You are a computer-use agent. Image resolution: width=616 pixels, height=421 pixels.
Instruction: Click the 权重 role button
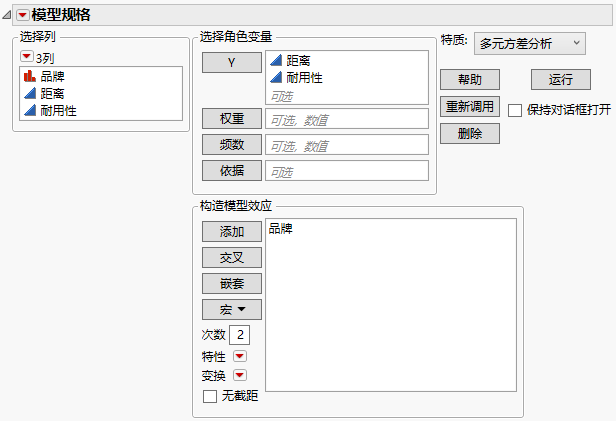coord(232,119)
